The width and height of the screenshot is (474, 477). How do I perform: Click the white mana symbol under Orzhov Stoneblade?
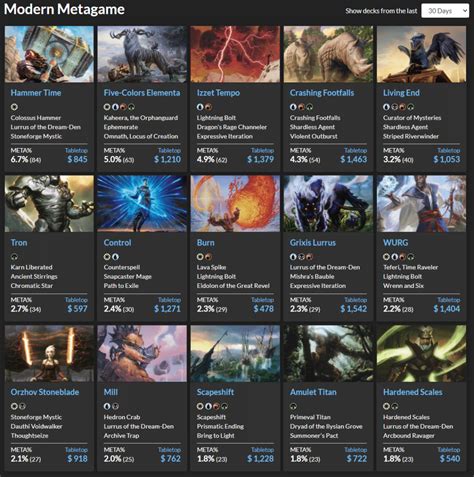click(x=14, y=406)
